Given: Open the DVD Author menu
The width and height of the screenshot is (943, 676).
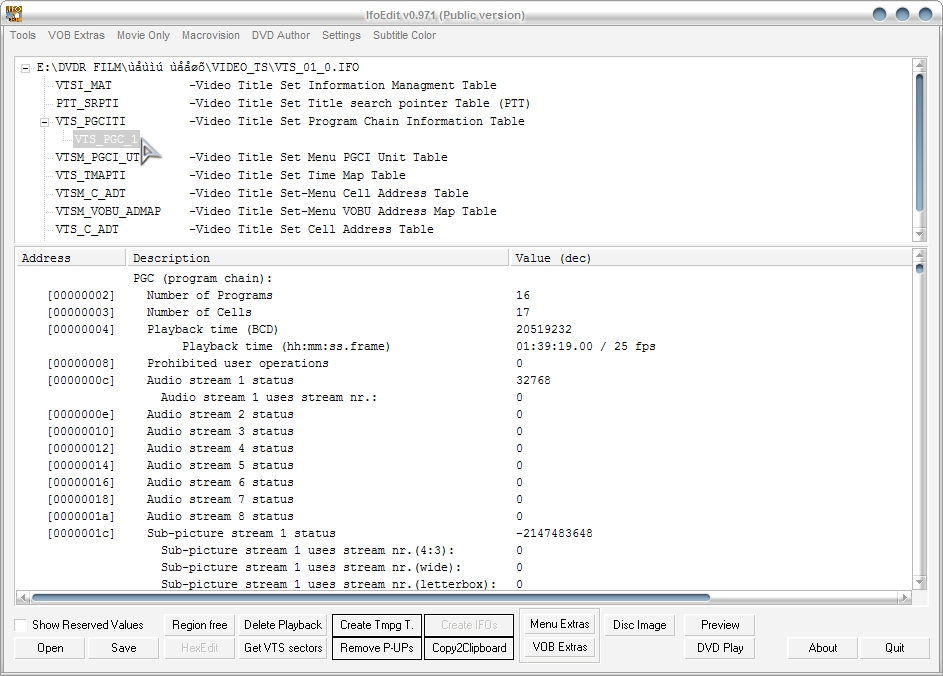Looking at the screenshot, I should (x=281, y=35).
